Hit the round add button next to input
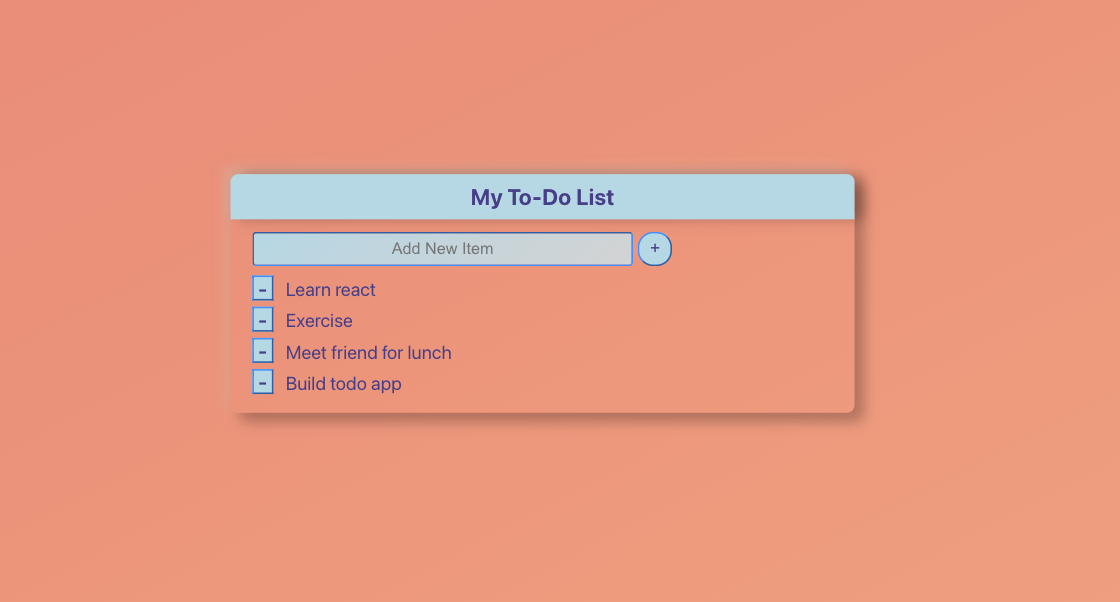Image resolution: width=1120 pixels, height=602 pixels. [655, 249]
